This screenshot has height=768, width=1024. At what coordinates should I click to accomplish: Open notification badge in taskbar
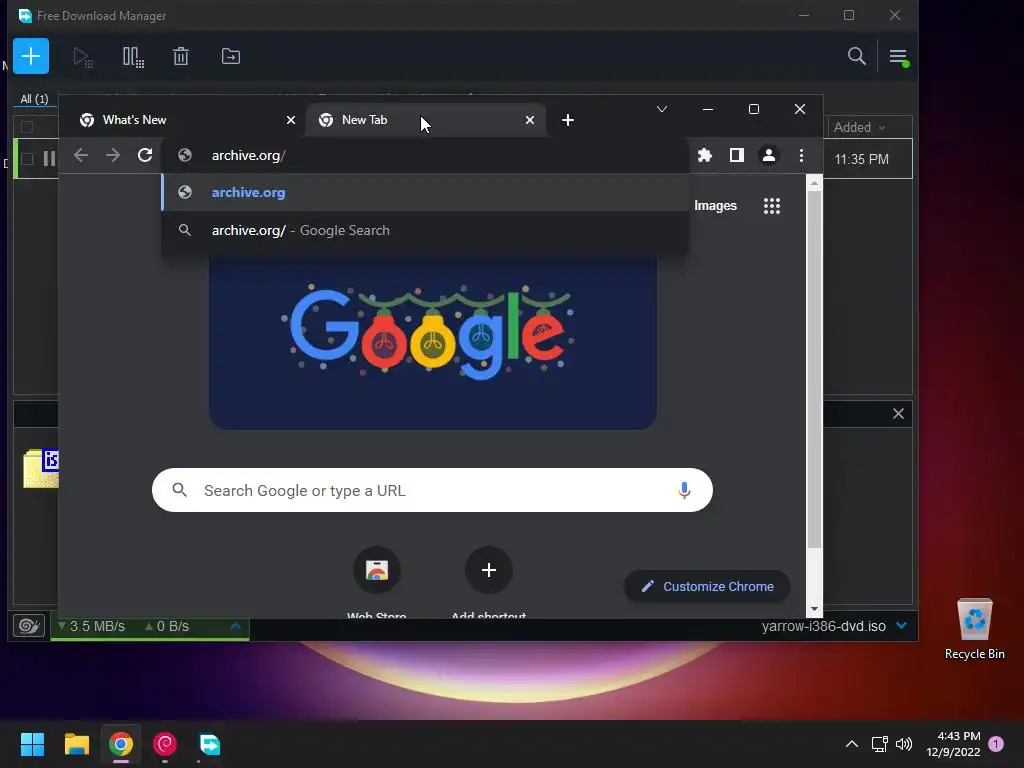[996, 744]
